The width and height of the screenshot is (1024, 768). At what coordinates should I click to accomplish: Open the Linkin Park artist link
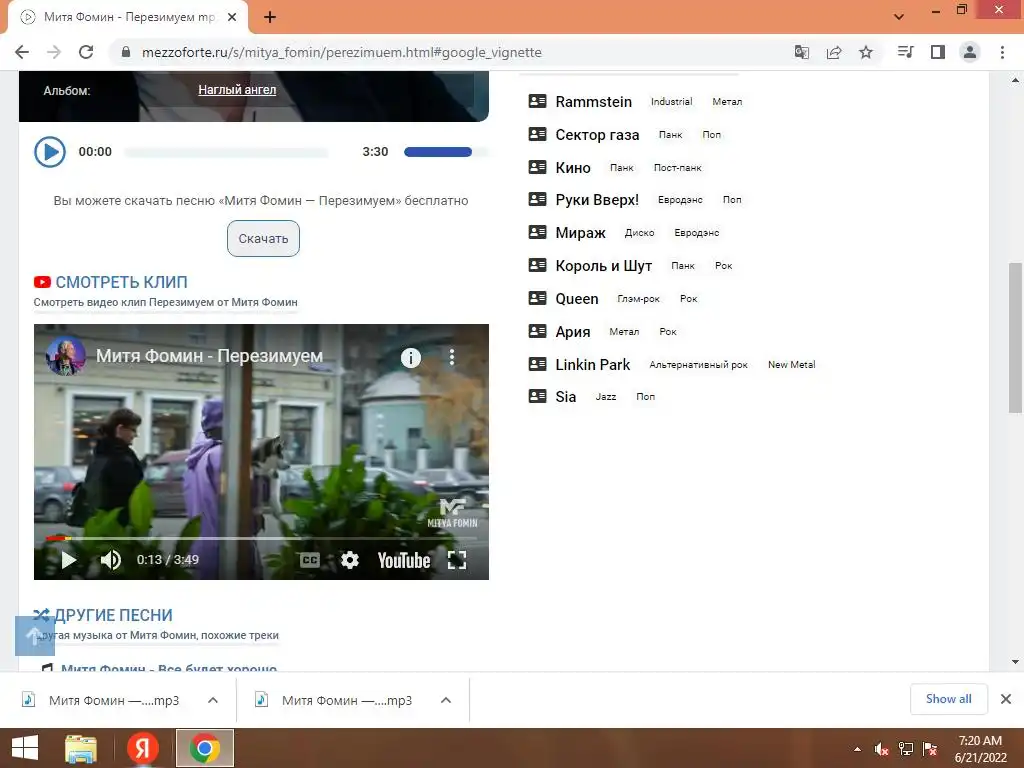[592, 364]
